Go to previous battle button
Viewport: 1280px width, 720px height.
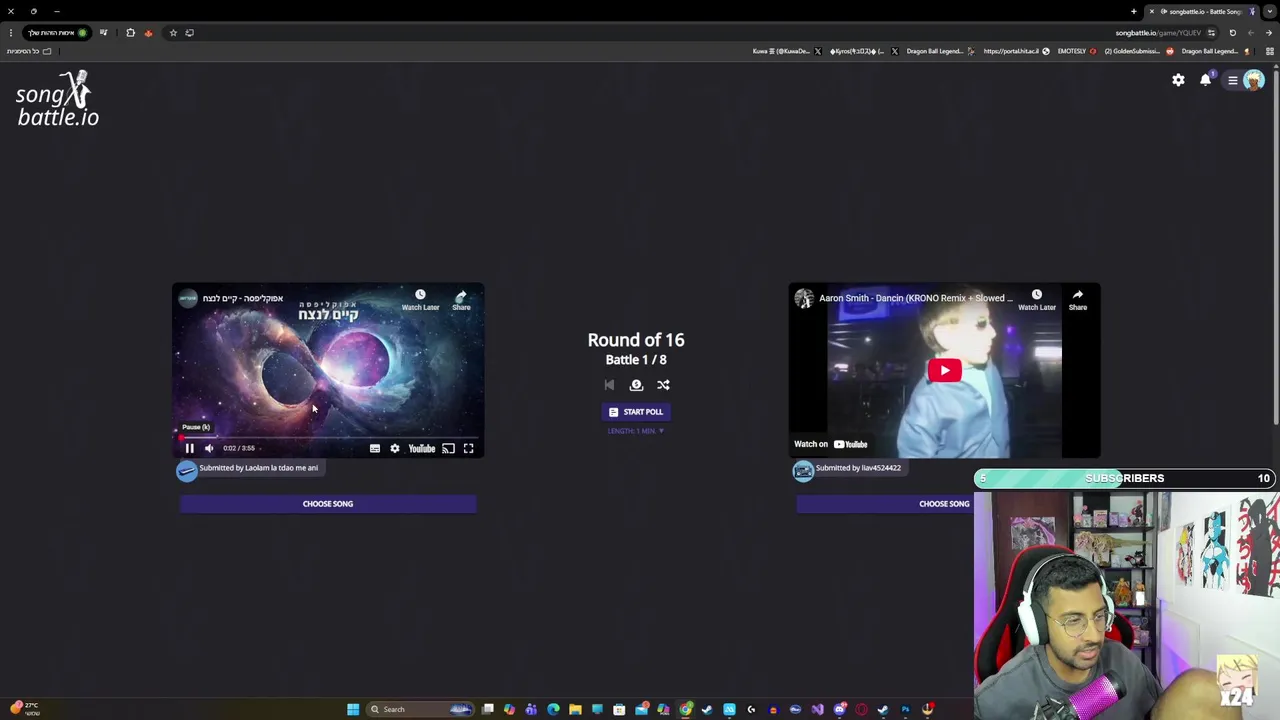609,385
